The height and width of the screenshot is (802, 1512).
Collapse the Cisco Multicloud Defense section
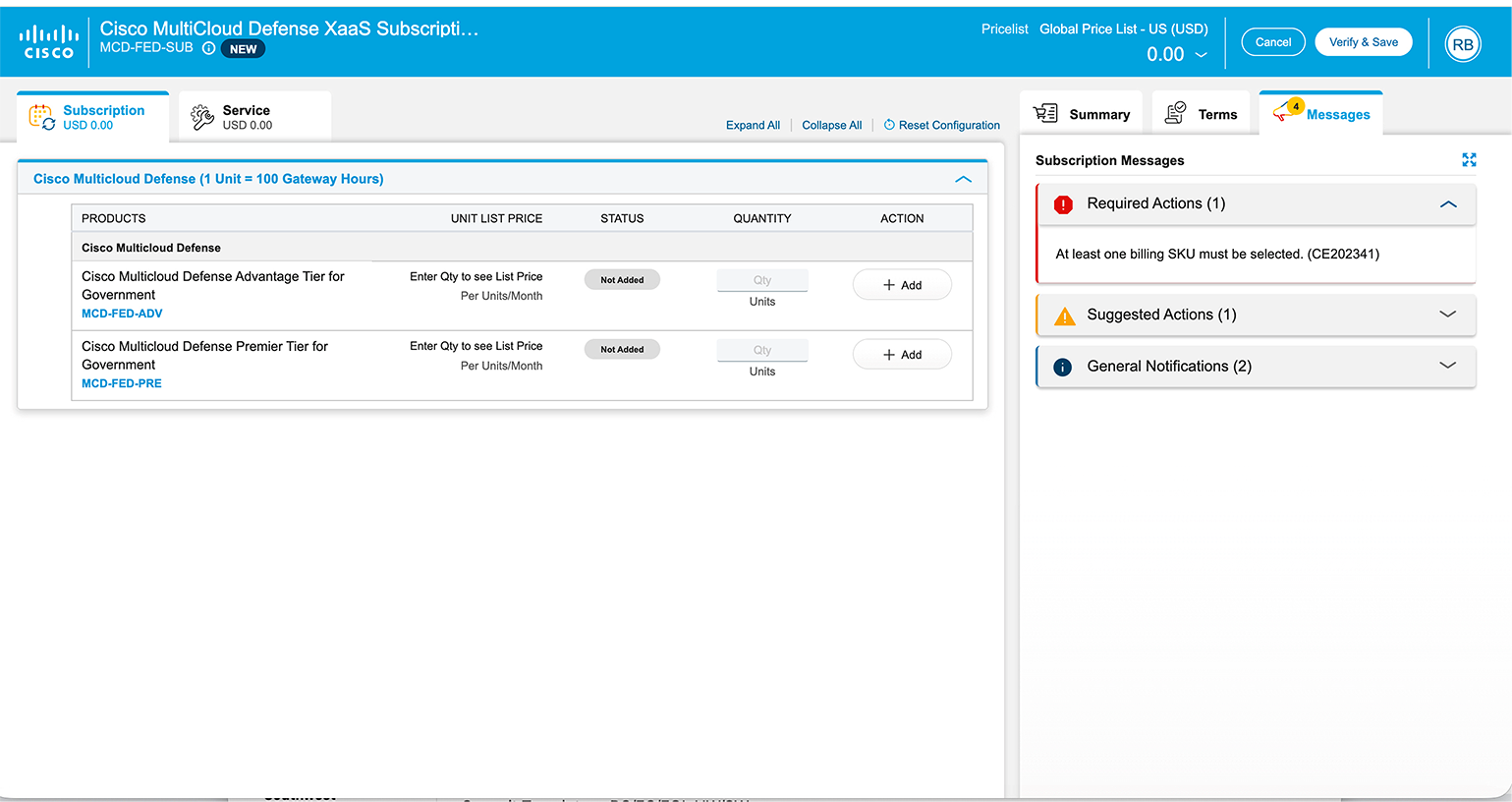click(x=963, y=179)
